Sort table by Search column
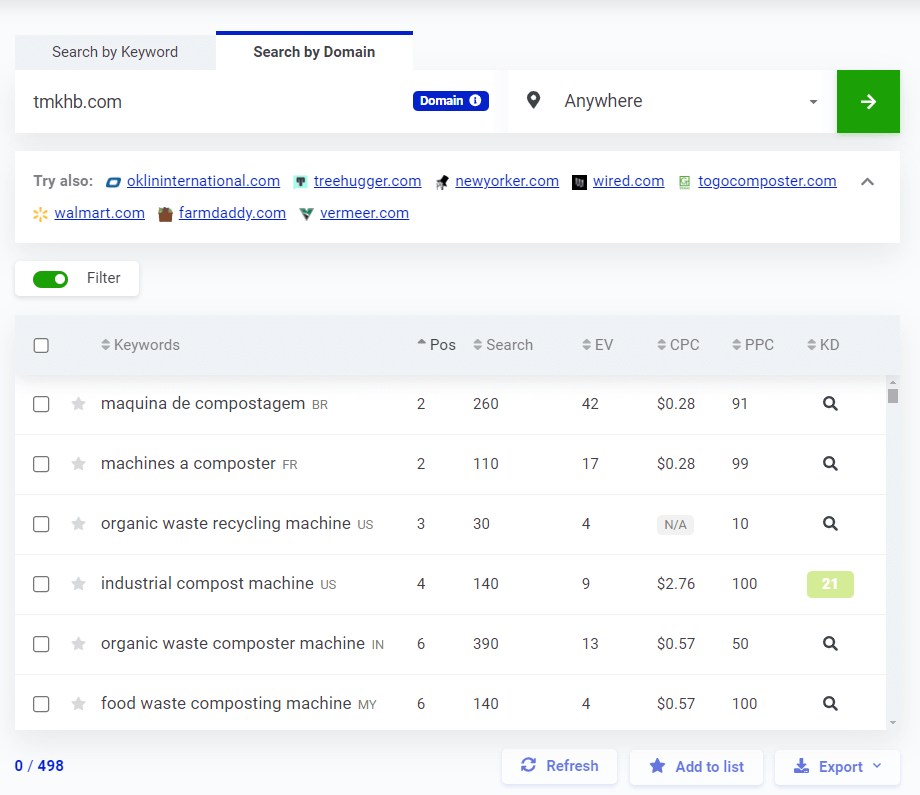The height and width of the screenshot is (795, 920). (503, 345)
